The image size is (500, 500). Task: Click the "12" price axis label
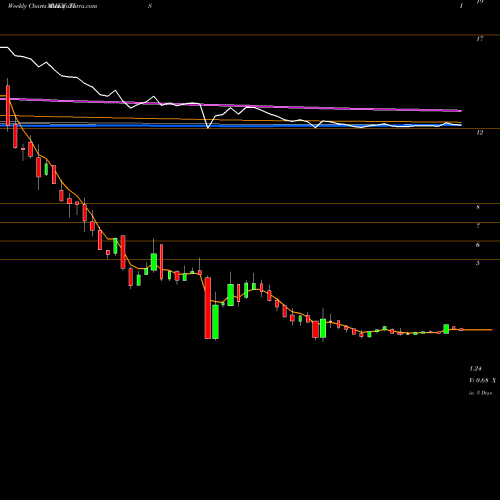tap(479, 133)
